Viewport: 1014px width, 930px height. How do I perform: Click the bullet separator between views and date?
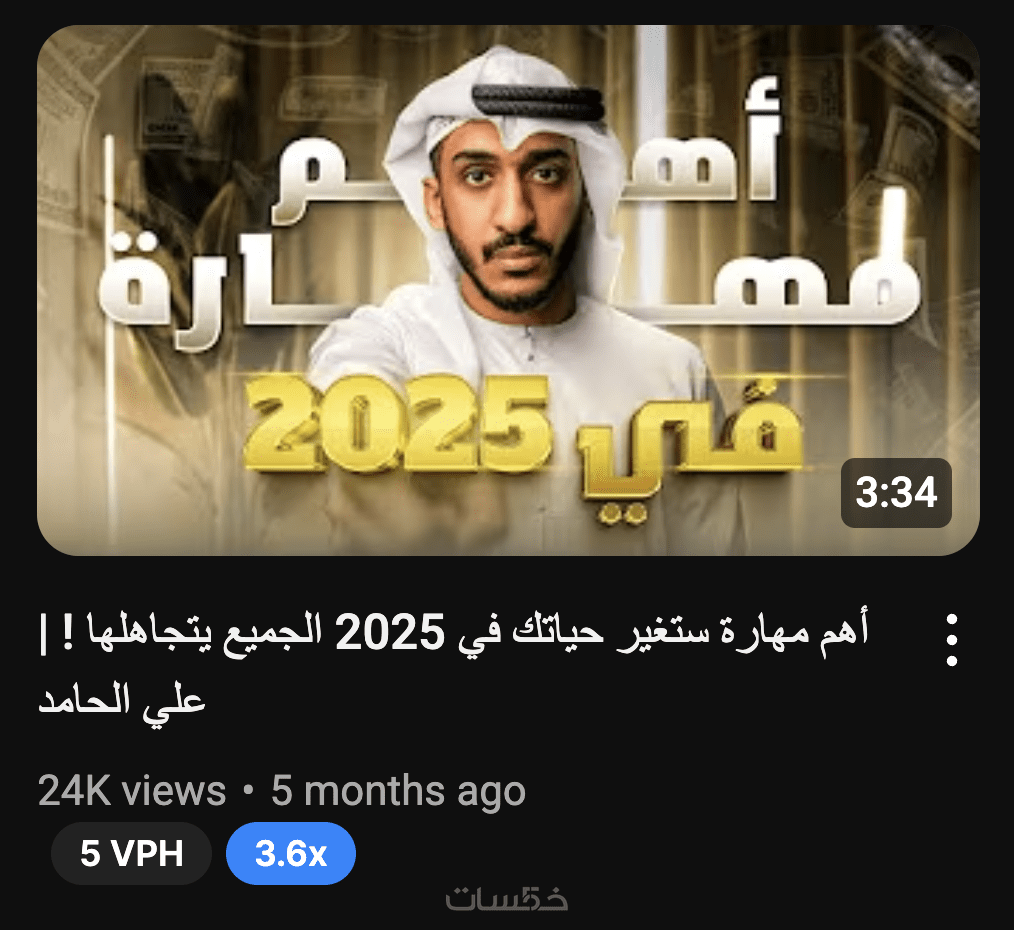[x=248, y=790]
